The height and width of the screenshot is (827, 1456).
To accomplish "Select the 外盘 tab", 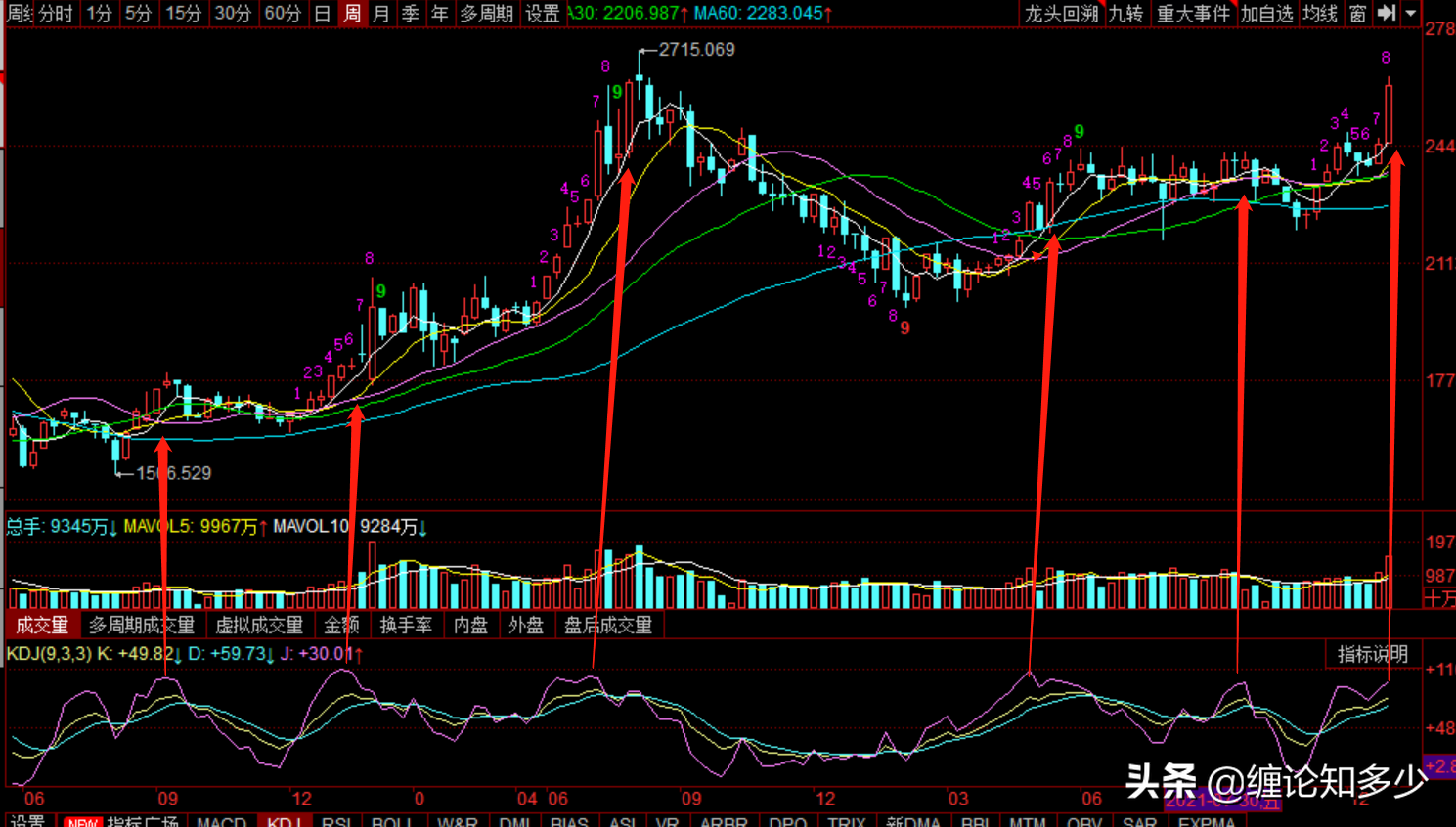I will tap(526, 625).
